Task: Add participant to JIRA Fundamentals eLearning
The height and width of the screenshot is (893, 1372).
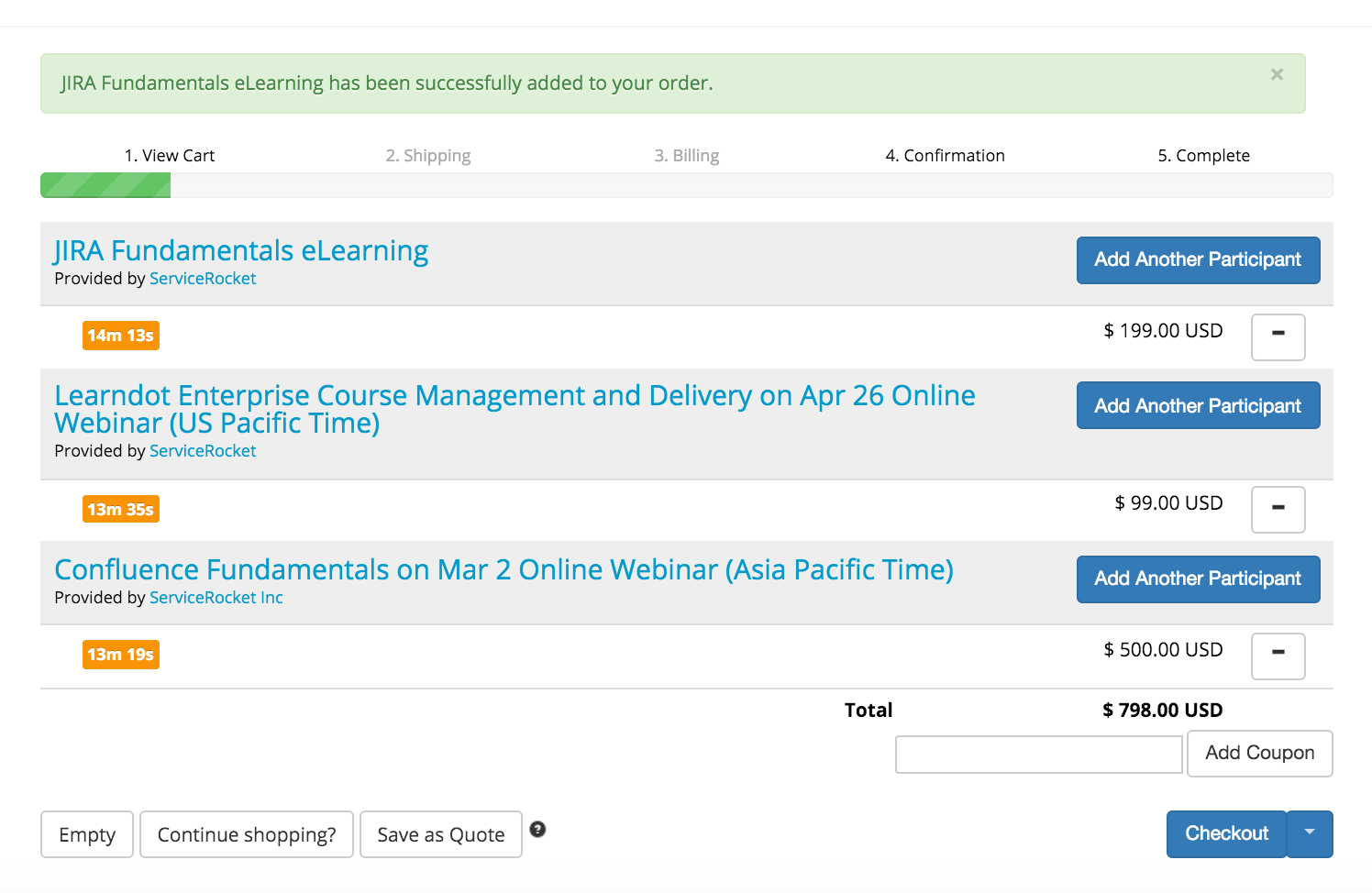Action: pyautogui.click(x=1198, y=259)
